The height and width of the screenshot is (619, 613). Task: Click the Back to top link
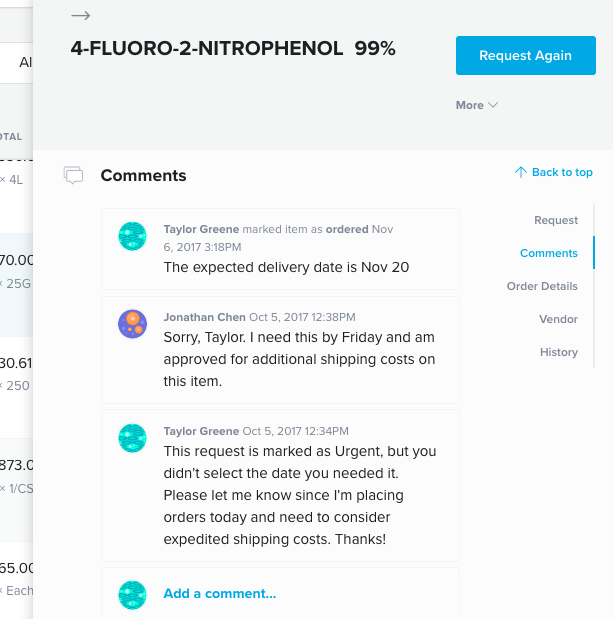click(x=554, y=172)
